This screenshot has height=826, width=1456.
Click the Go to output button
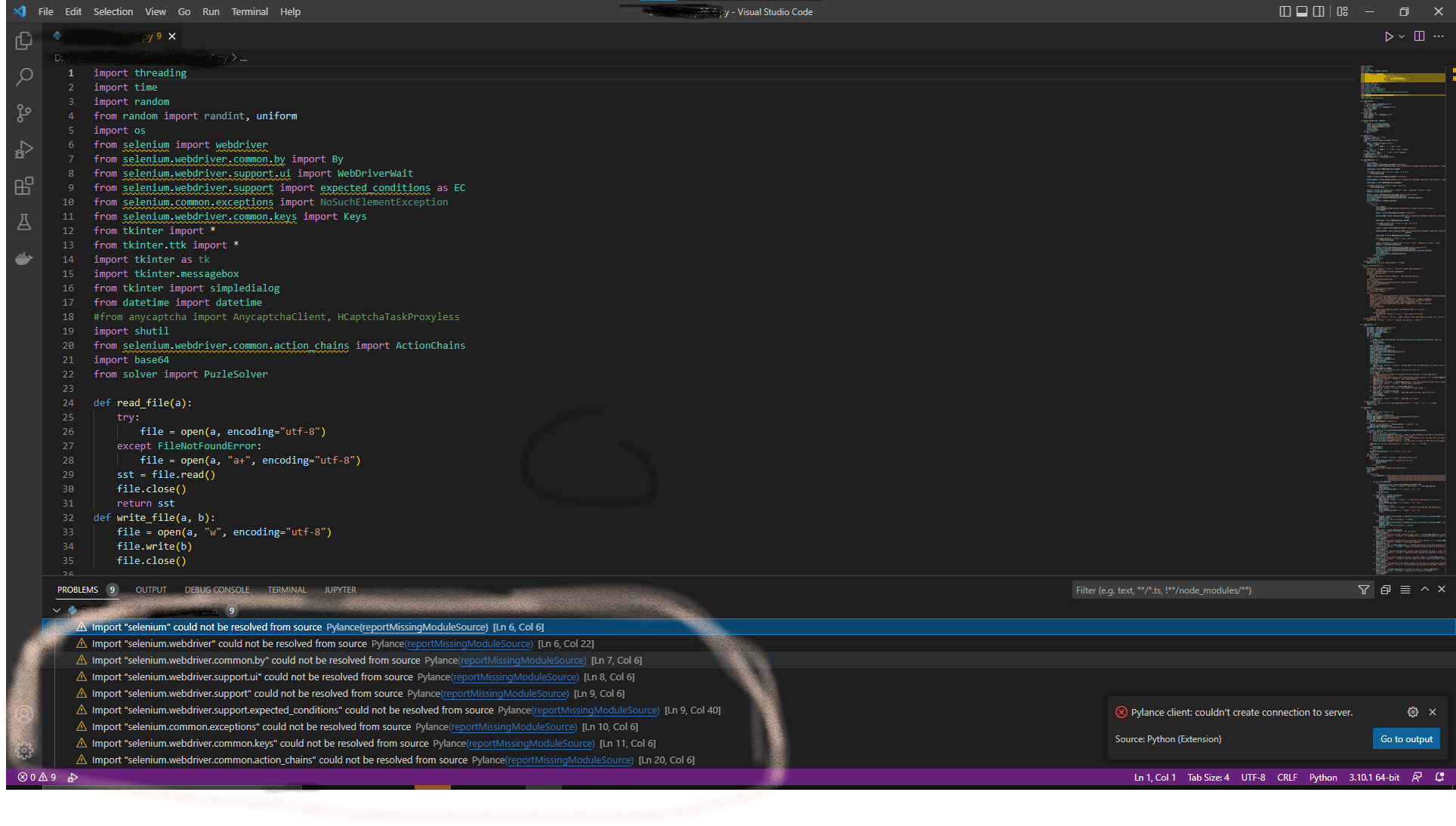point(1405,738)
